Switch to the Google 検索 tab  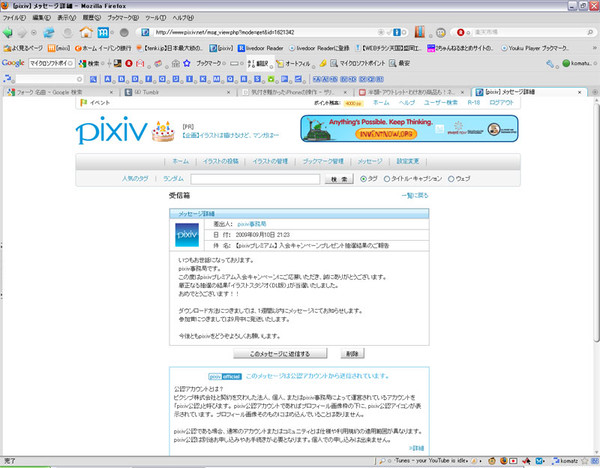coord(61,92)
